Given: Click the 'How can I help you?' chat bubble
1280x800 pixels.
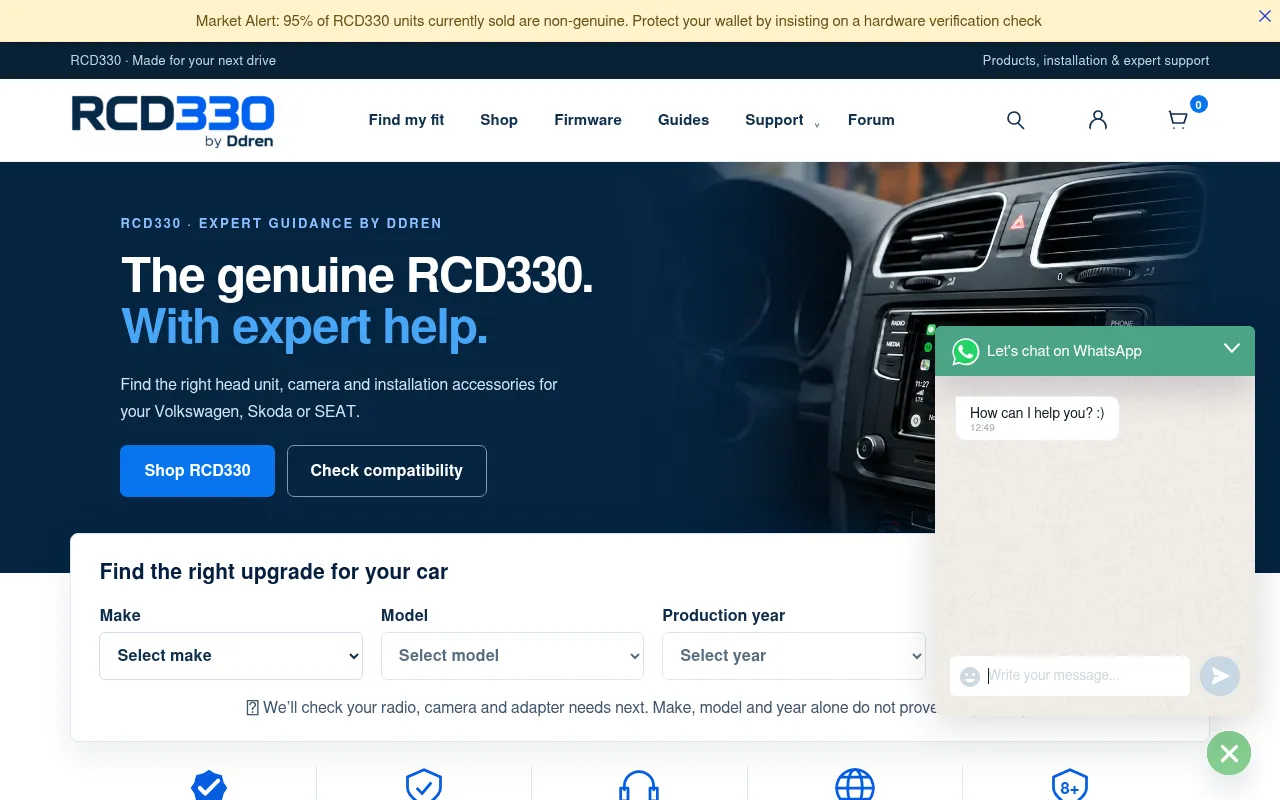Looking at the screenshot, I should tap(1037, 418).
